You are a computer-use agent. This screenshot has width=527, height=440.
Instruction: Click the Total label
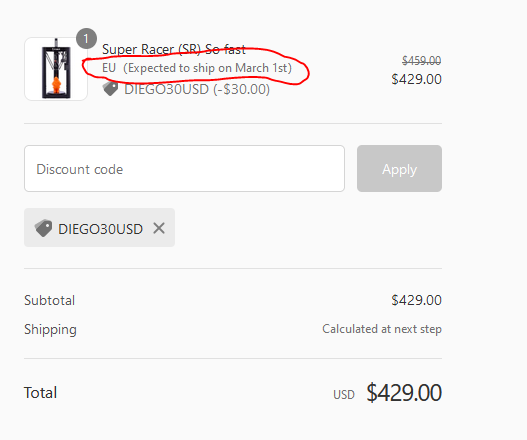[40, 393]
